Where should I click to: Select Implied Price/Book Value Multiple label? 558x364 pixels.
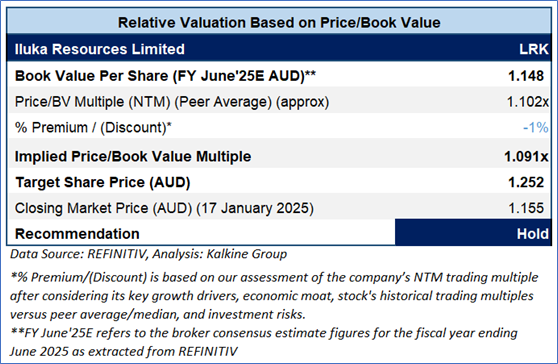click(x=133, y=157)
